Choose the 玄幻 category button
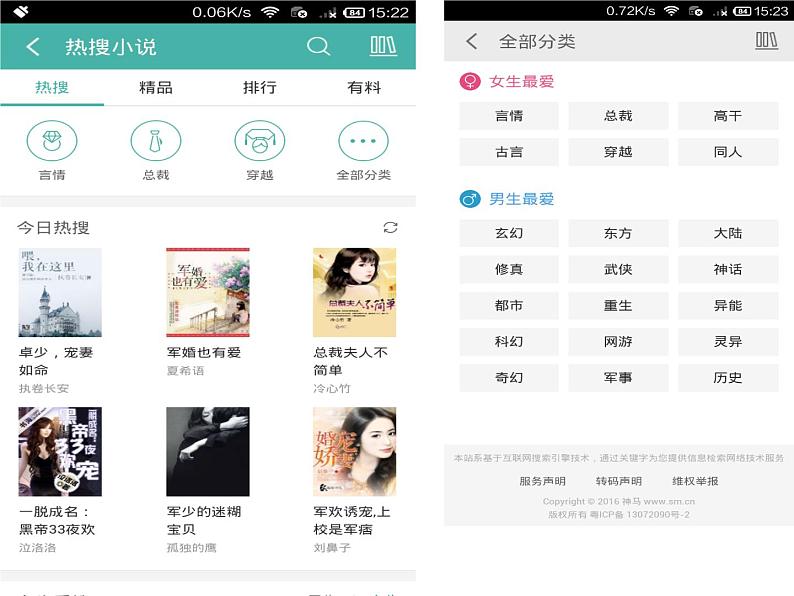 tap(509, 233)
